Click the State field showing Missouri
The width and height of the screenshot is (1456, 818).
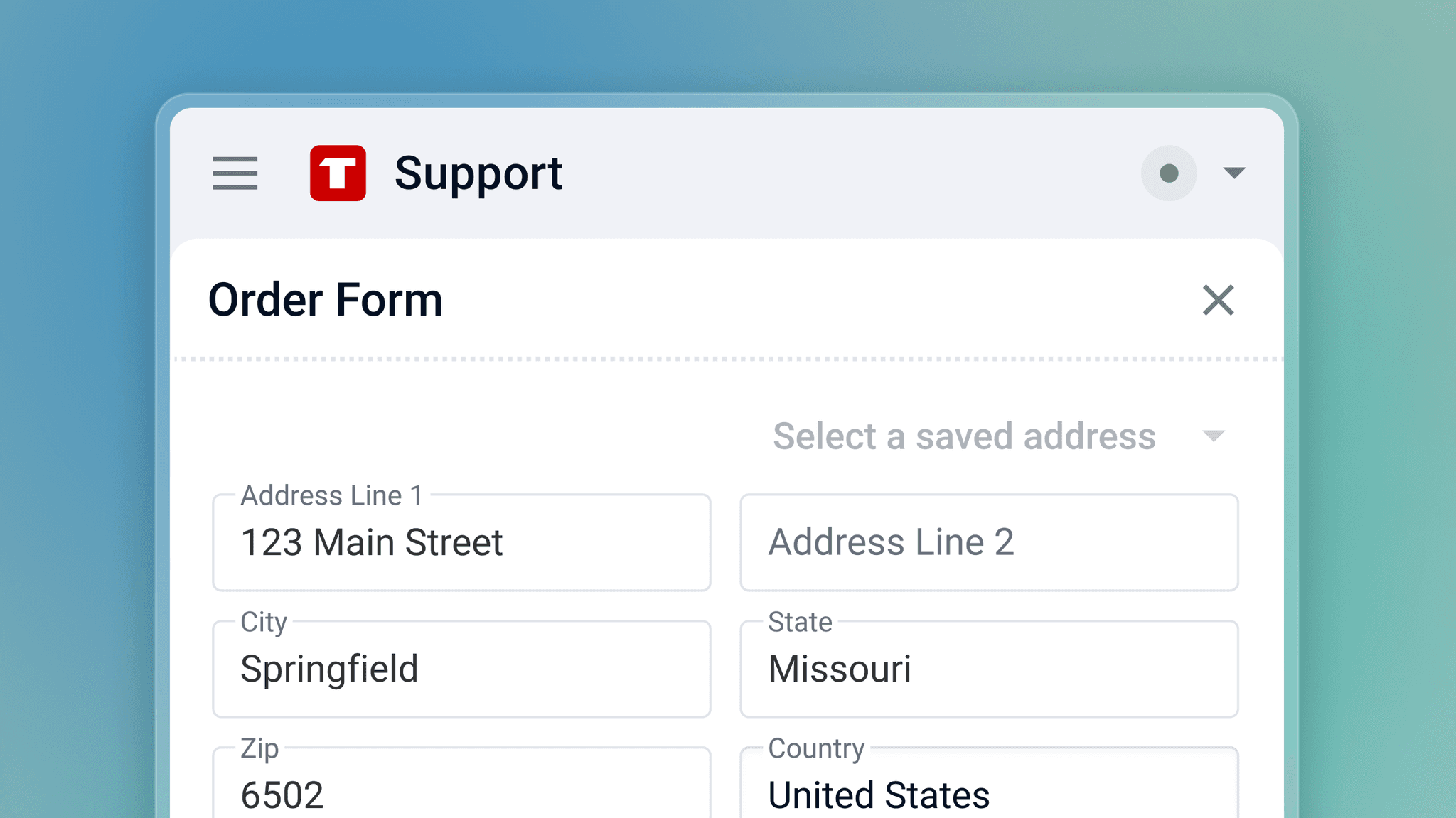[x=989, y=669]
